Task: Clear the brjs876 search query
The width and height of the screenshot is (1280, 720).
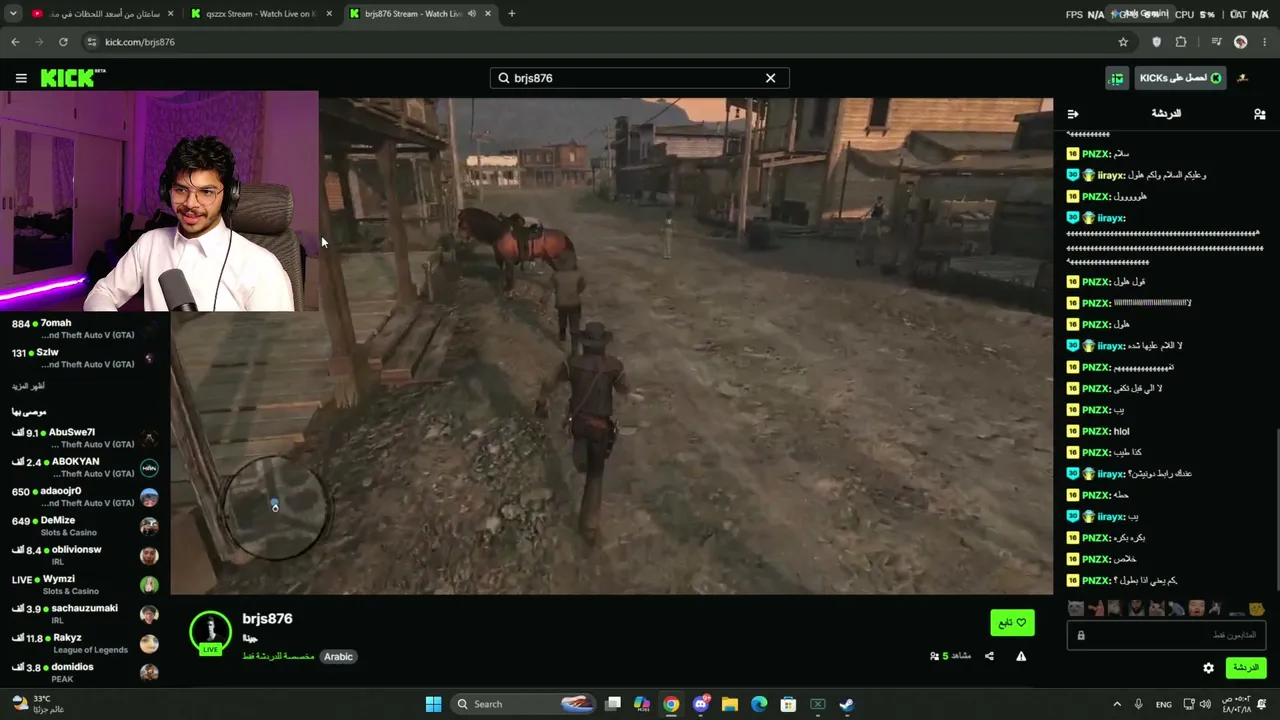Action: pos(770,78)
